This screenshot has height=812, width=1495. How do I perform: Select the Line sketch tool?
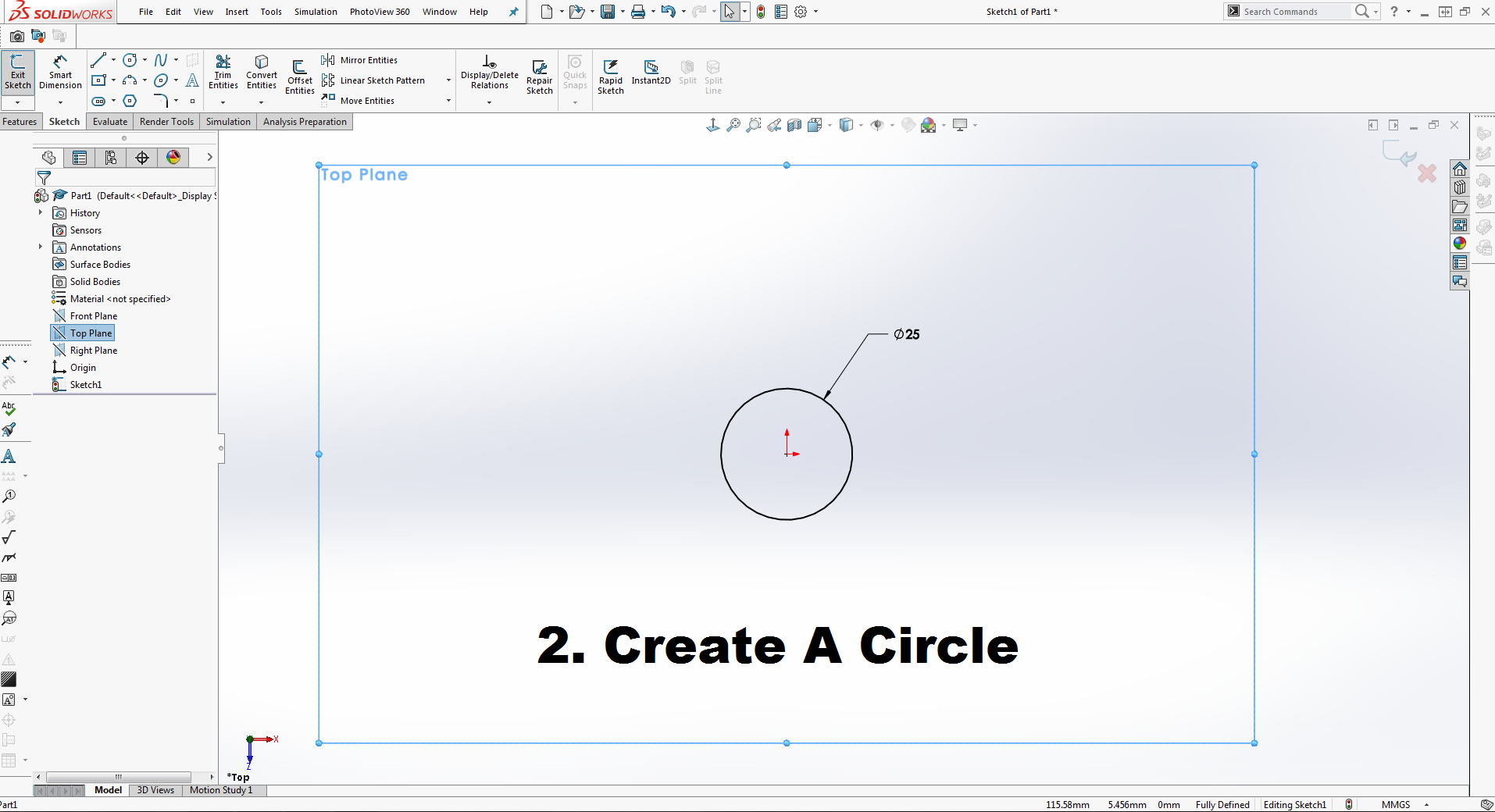(x=98, y=60)
